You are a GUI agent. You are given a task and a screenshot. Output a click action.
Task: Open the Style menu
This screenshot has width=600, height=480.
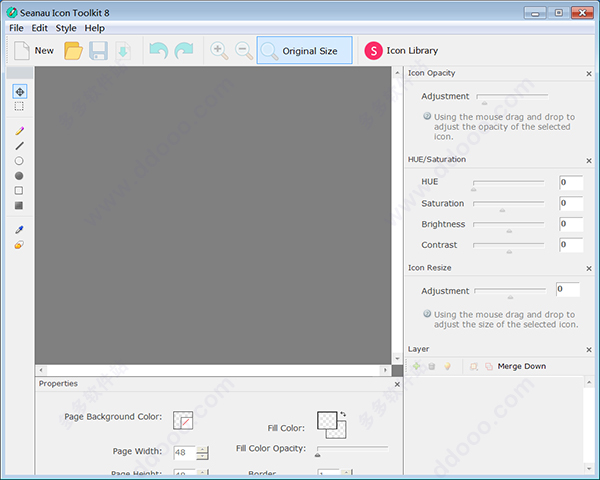(66, 28)
